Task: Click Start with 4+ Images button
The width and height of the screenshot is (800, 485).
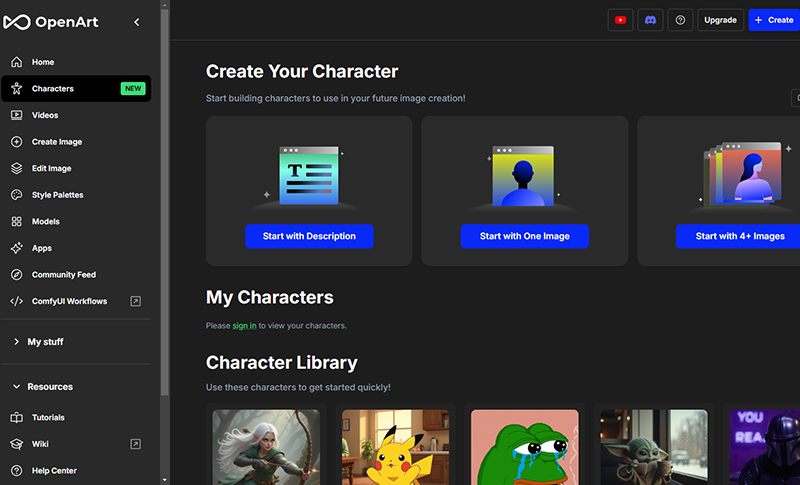Action: [x=740, y=236]
